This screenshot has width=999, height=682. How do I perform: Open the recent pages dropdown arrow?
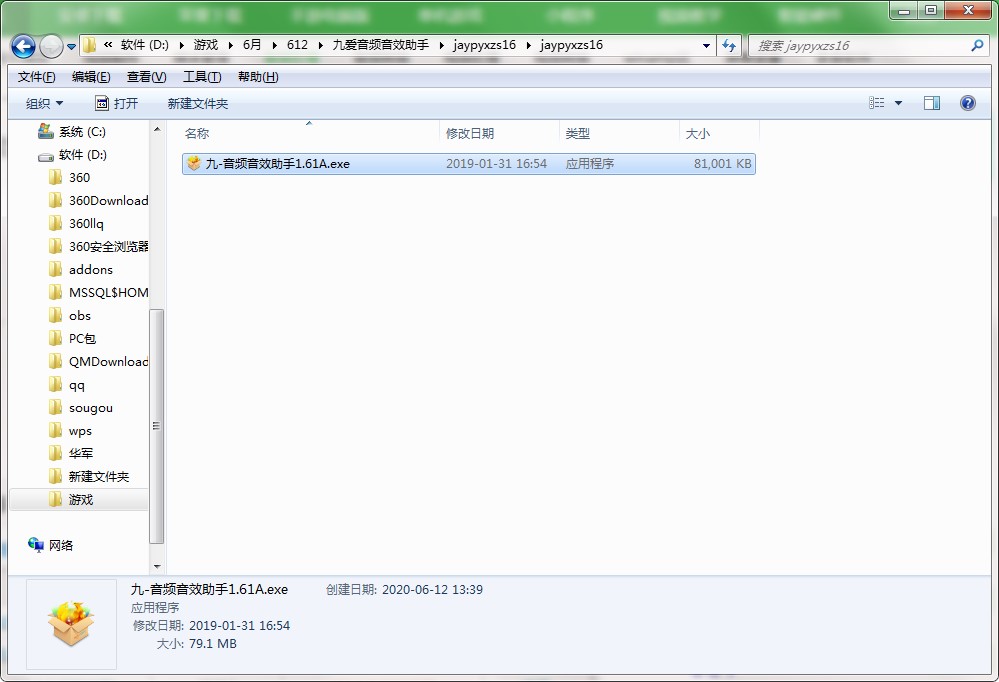pyautogui.click(x=71, y=47)
